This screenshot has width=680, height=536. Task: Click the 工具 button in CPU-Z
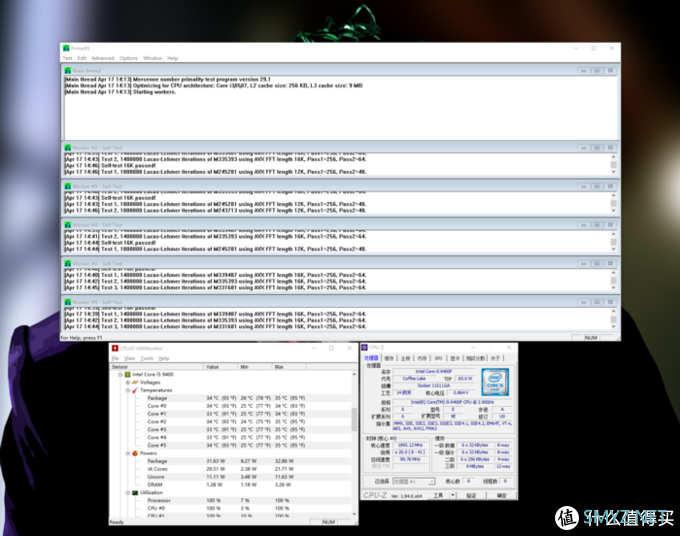click(438, 495)
